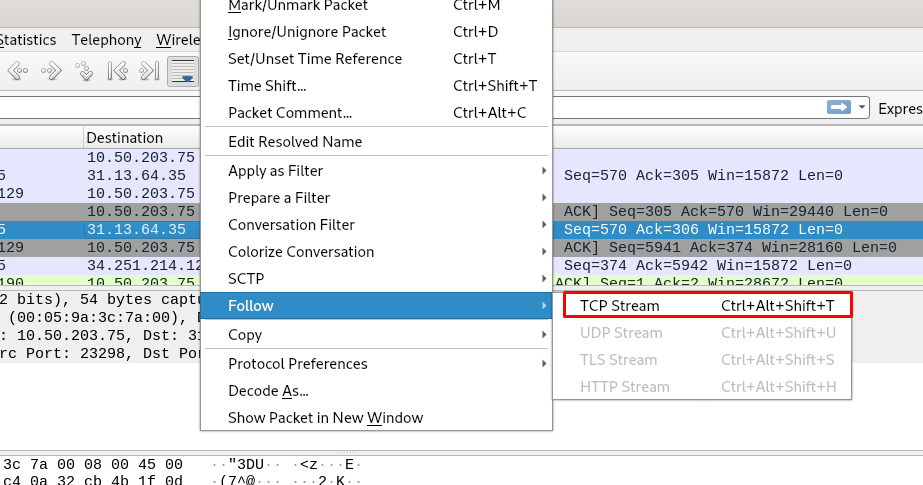Open display filter history dropdown

[x=862, y=108]
